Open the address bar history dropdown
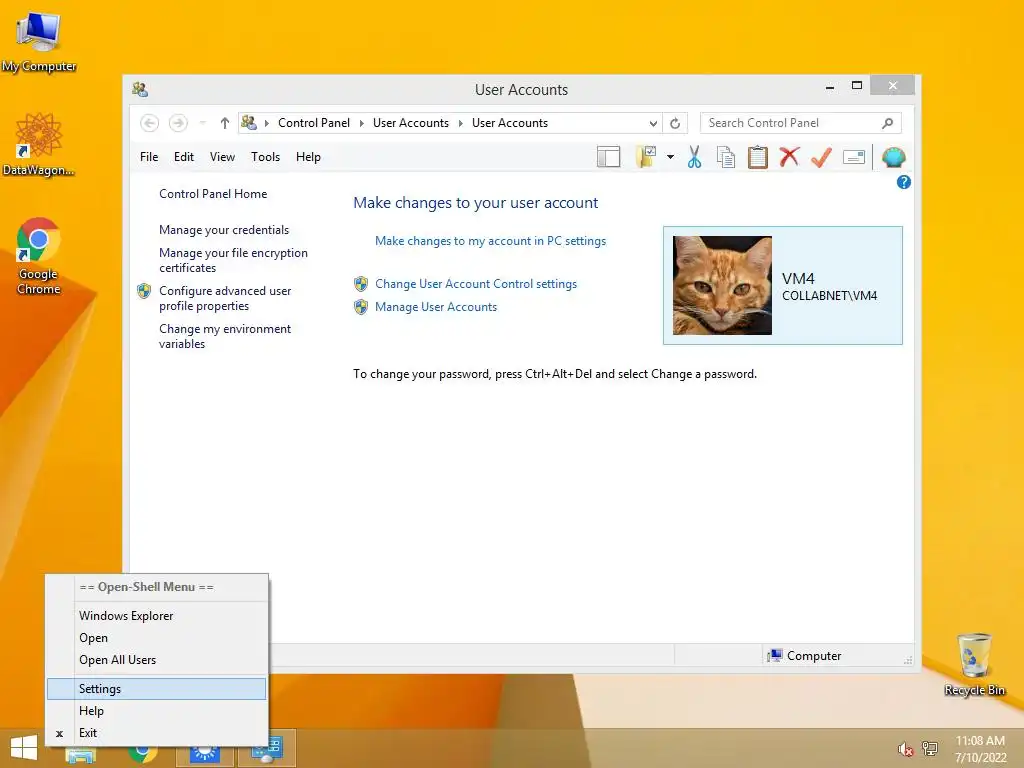 tap(653, 123)
